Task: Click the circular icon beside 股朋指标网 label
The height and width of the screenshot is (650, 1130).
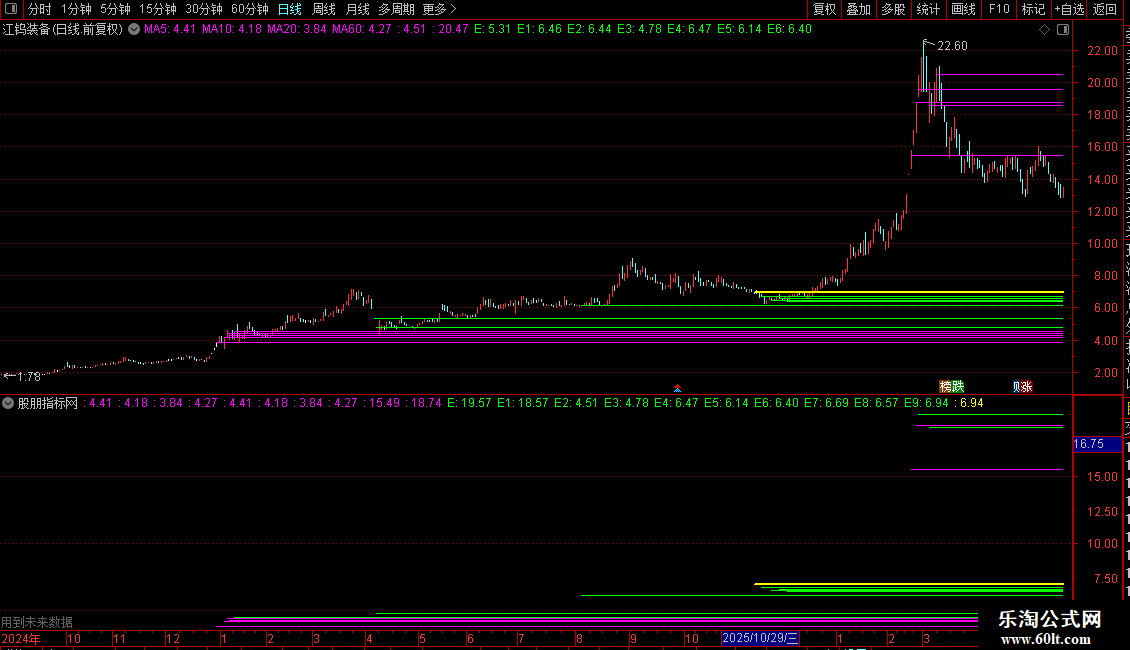Action: tap(8, 404)
